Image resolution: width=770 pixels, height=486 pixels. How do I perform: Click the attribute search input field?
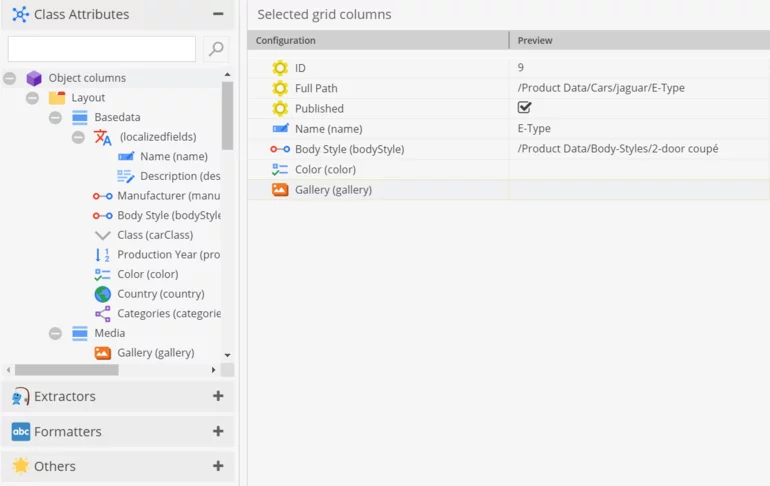[x=102, y=49]
